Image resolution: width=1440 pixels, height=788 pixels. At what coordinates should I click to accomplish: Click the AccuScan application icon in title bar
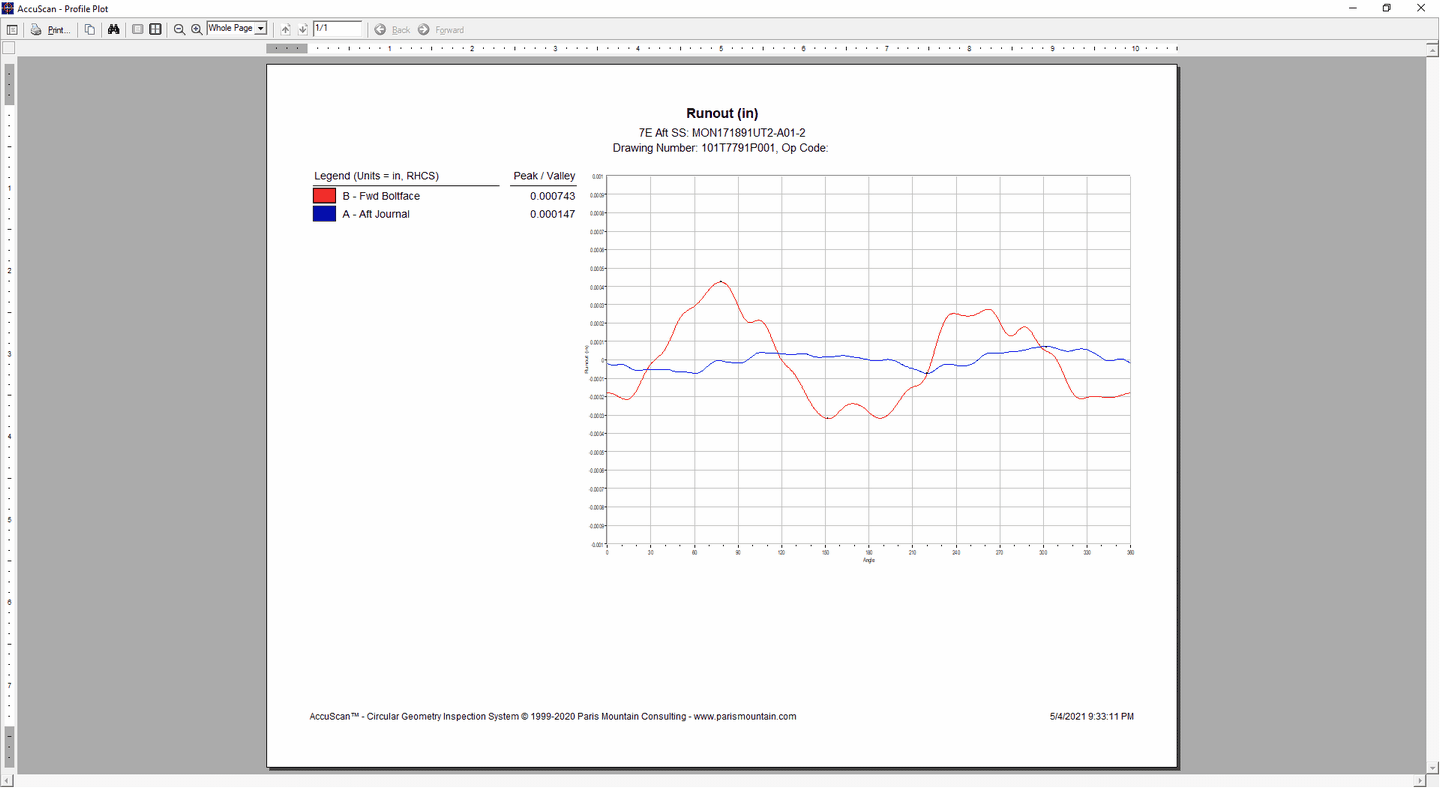click(8, 8)
